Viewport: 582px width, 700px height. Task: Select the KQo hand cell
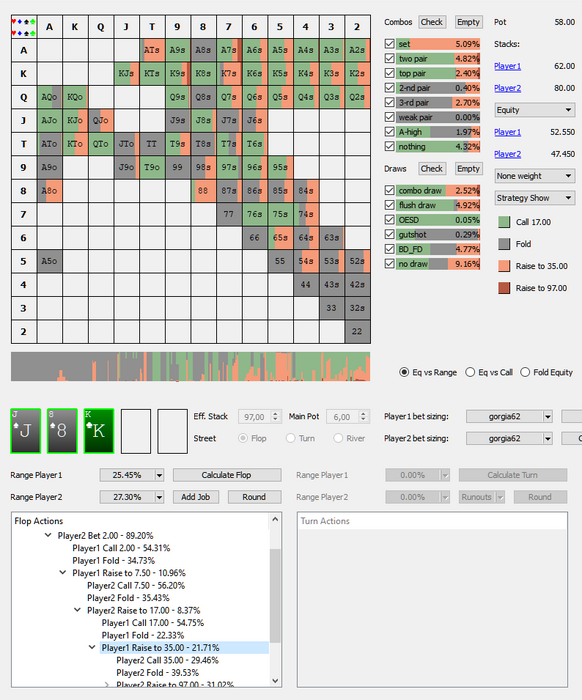click(75, 97)
